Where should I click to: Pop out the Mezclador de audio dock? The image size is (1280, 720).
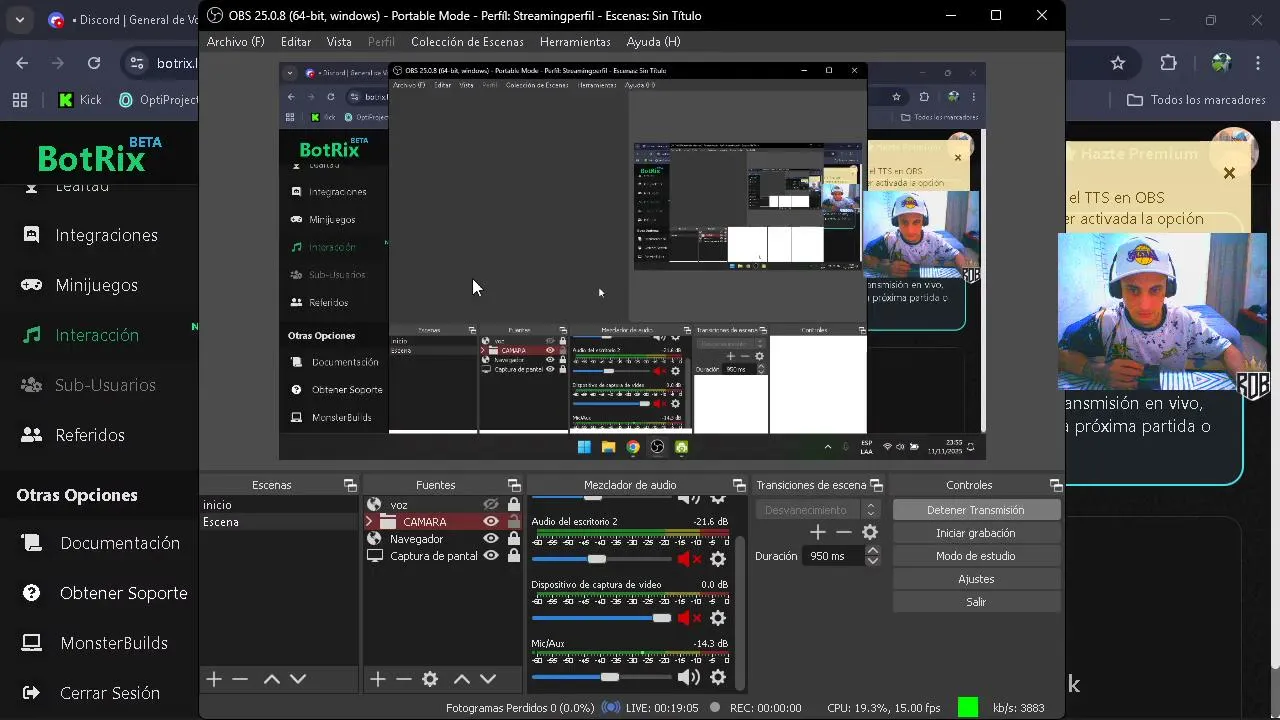click(739, 485)
